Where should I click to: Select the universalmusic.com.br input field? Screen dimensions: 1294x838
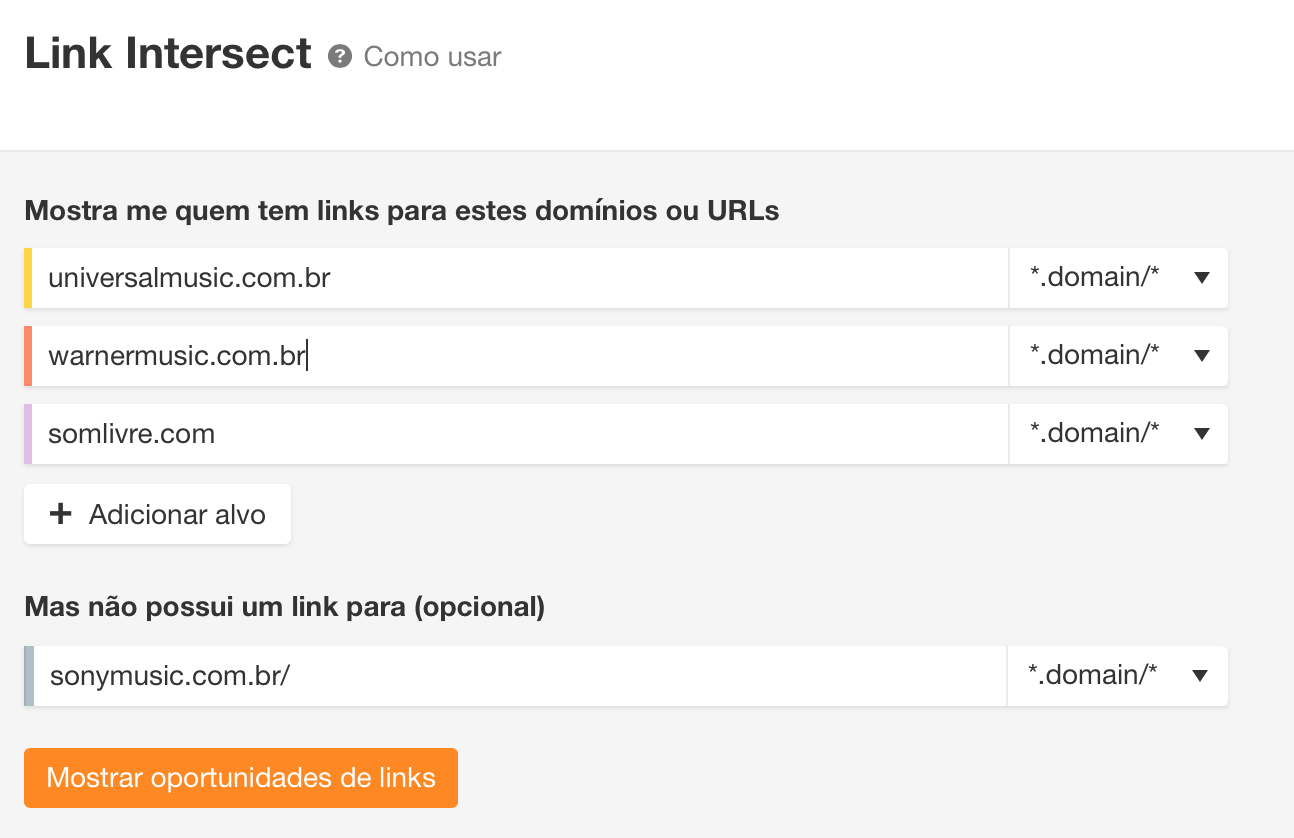click(x=500, y=278)
